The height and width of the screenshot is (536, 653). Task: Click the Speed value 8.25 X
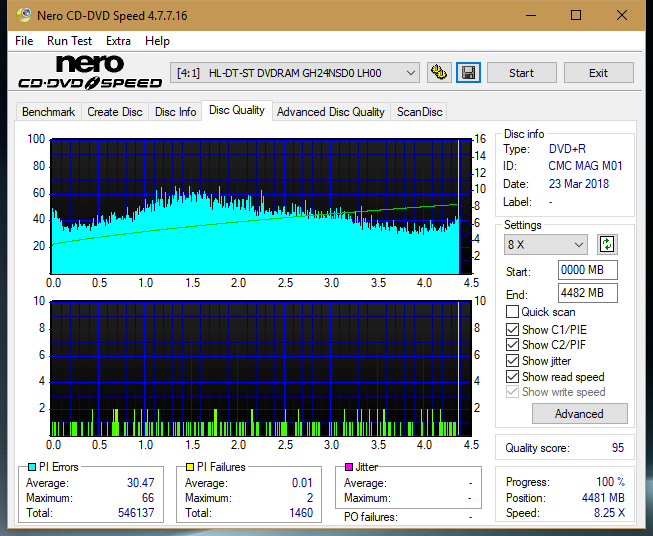pos(609,513)
